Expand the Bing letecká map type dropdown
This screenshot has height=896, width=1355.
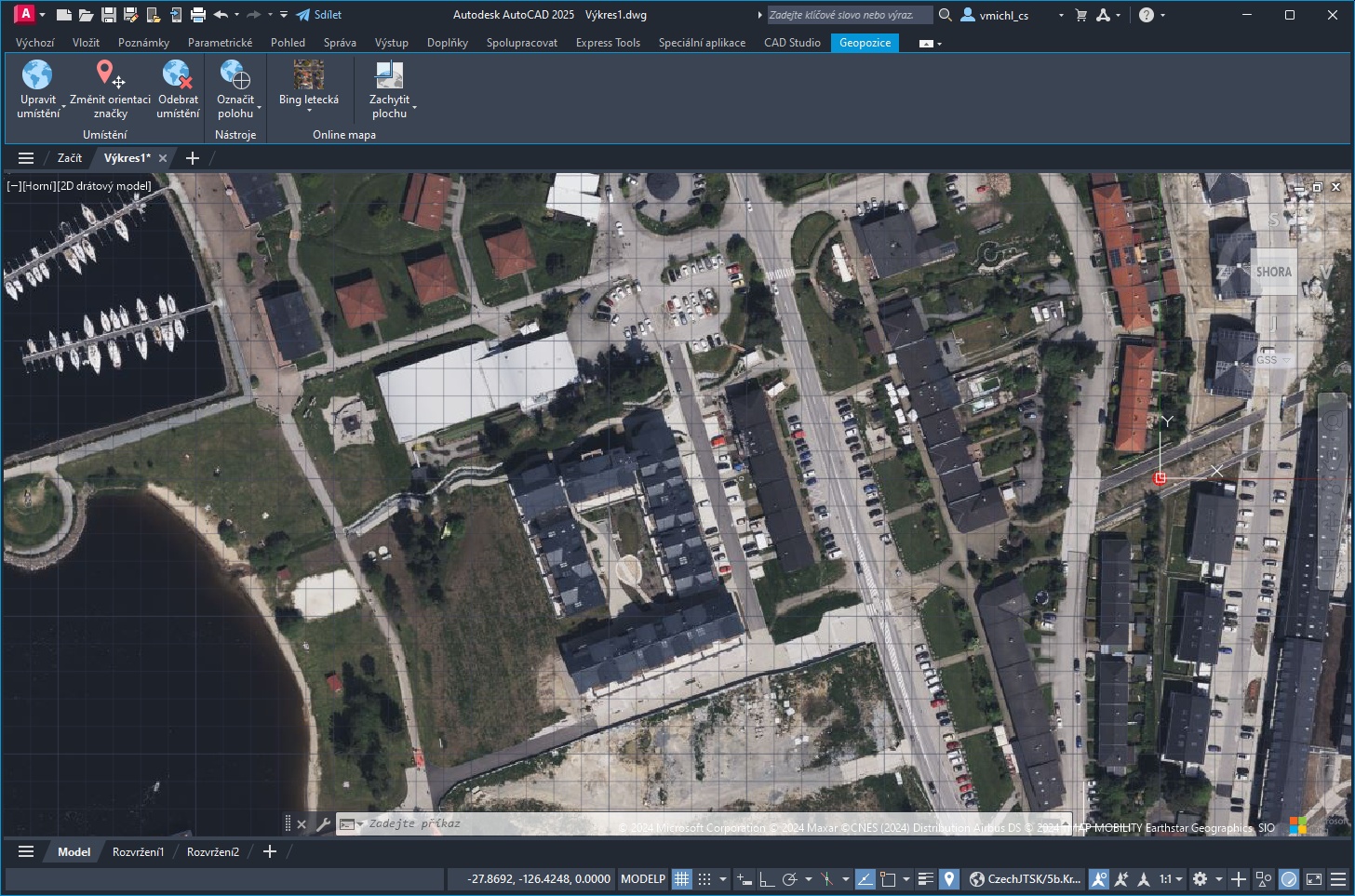tap(309, 112)
